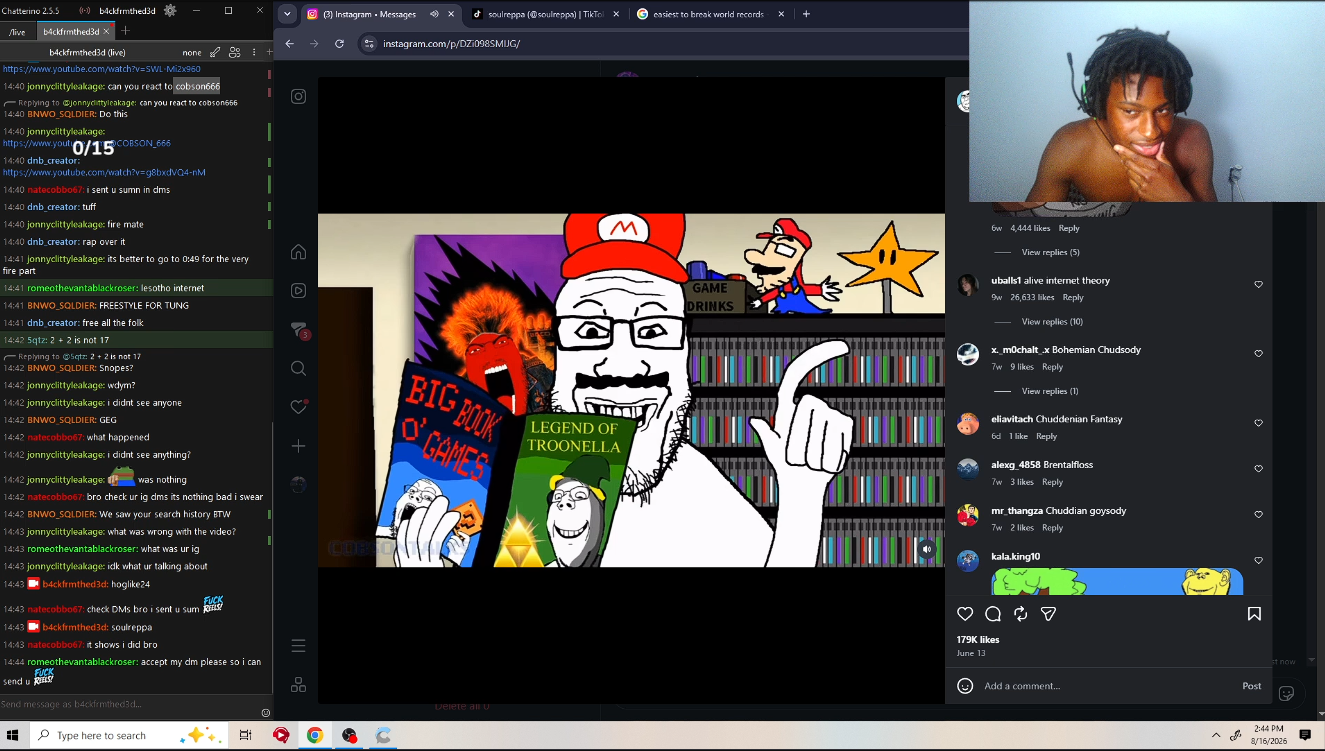Open Instagram sidebar hamburger menu
Viewport: 1325px width, 751px height.
click(x=298, y=646)
